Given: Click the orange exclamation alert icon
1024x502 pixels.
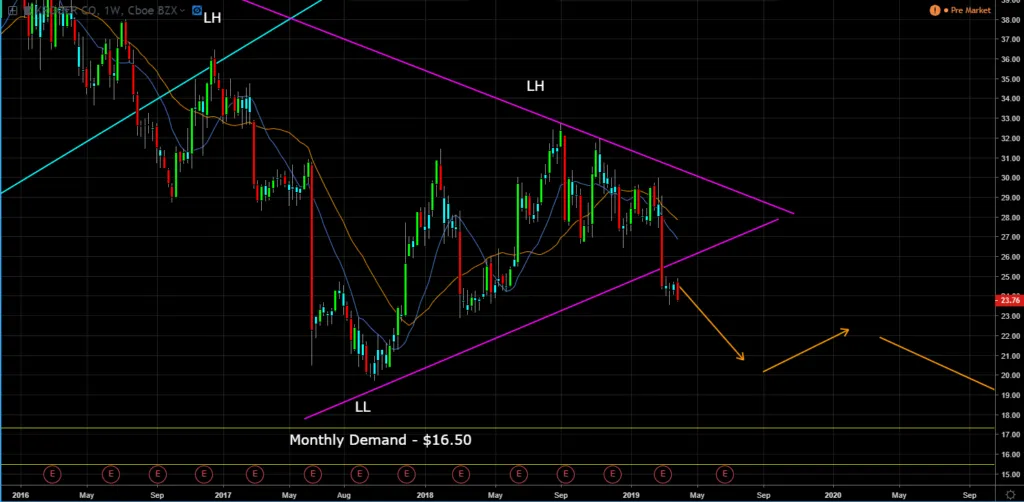Looking at the screenshot, I should 935,10.
